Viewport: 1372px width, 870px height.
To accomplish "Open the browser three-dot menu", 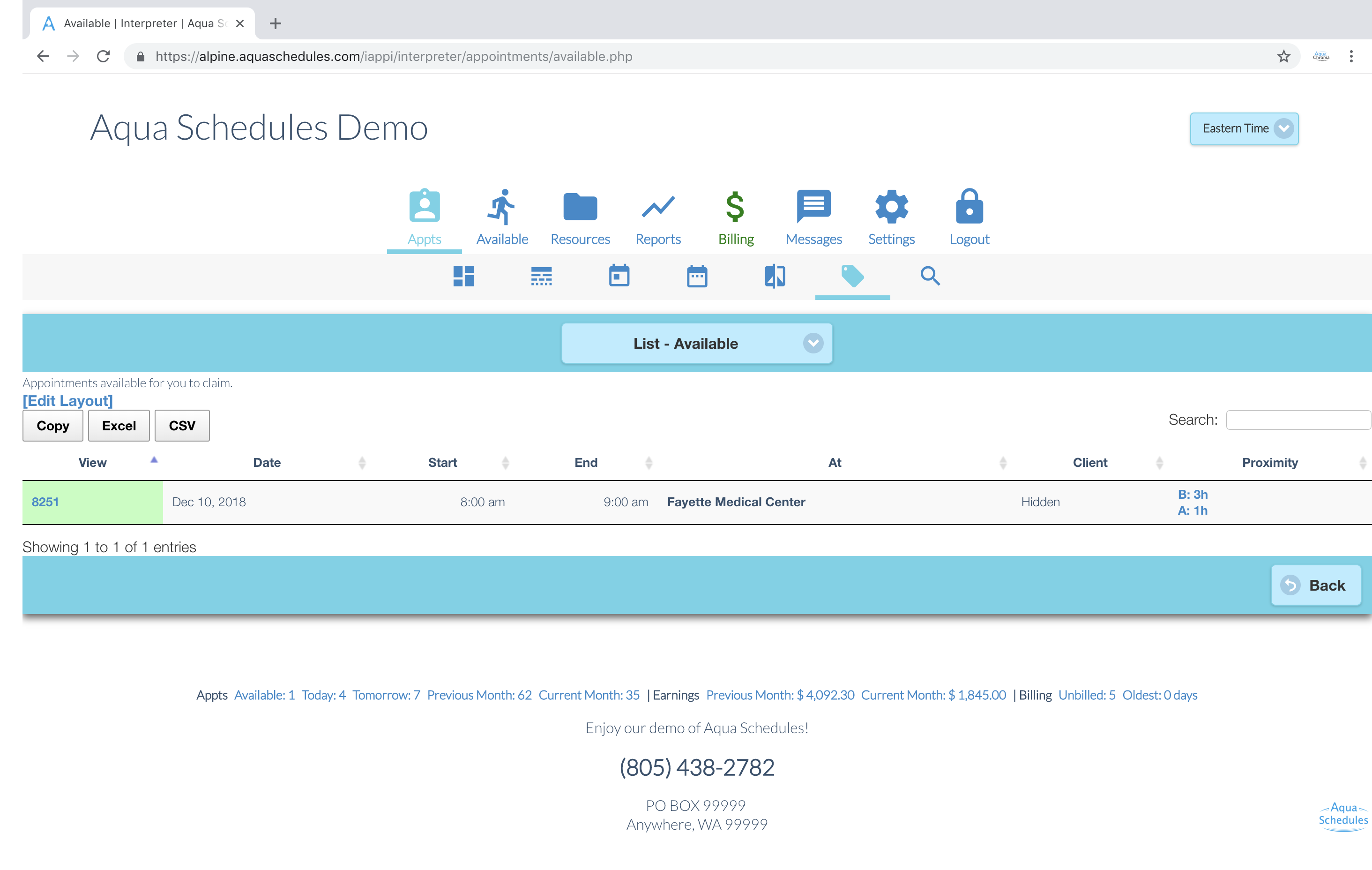I will point(1351,56).
